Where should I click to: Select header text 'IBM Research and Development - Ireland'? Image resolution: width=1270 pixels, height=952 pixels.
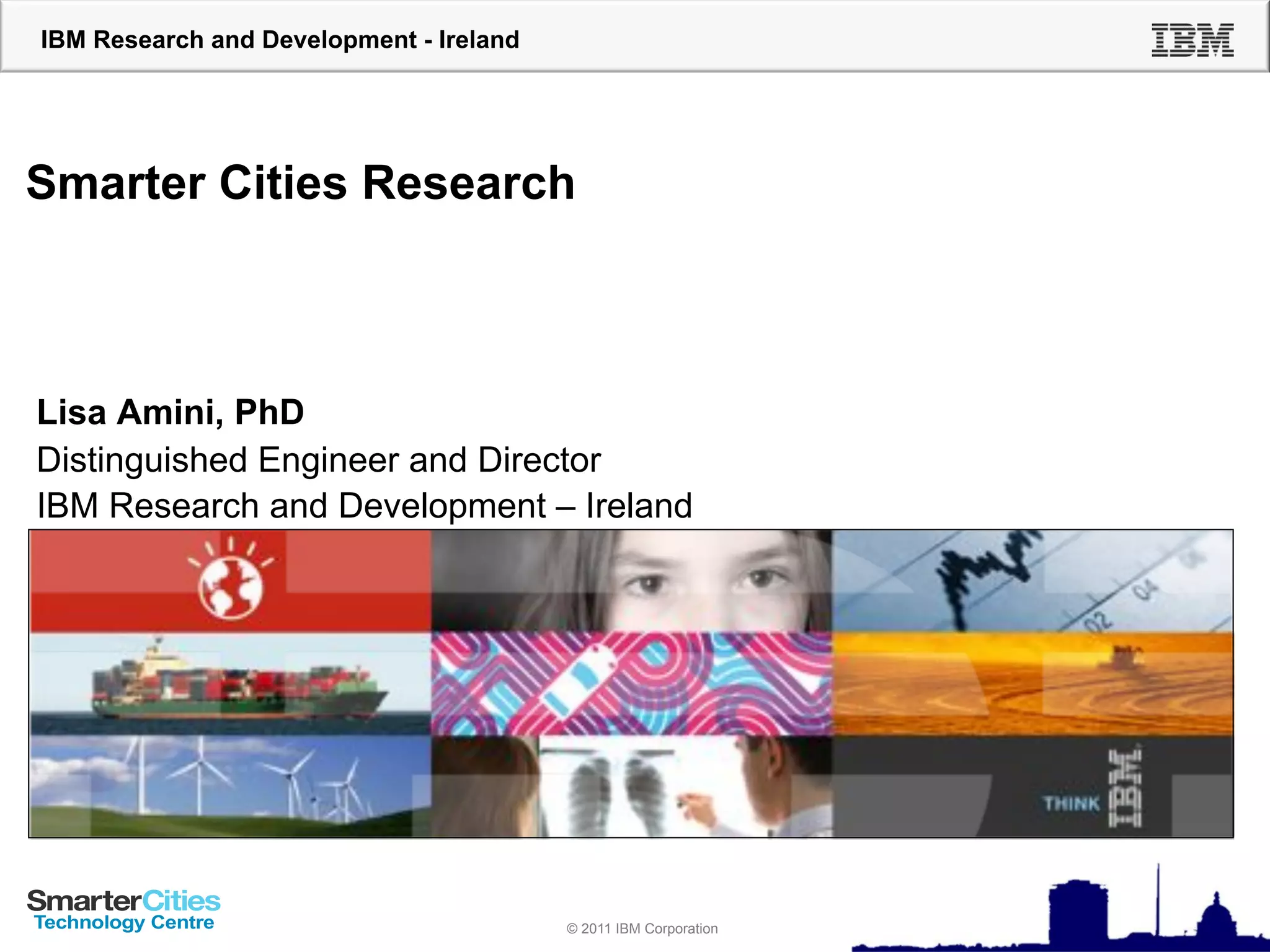point(280,40)
